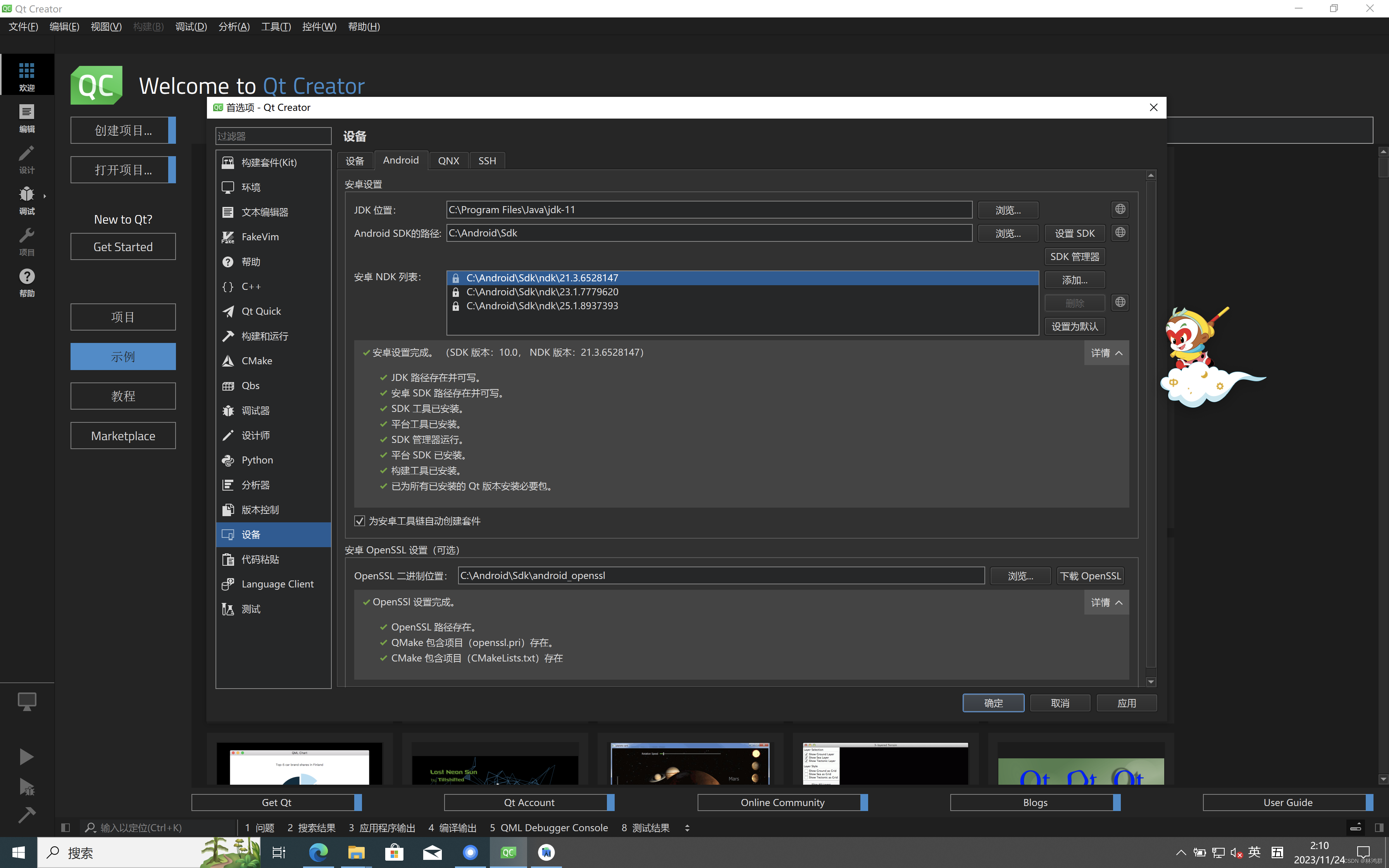Switch to SSH tab
Screen dimensions: 1389x868
pyautogui.click(x=487, y=161)
